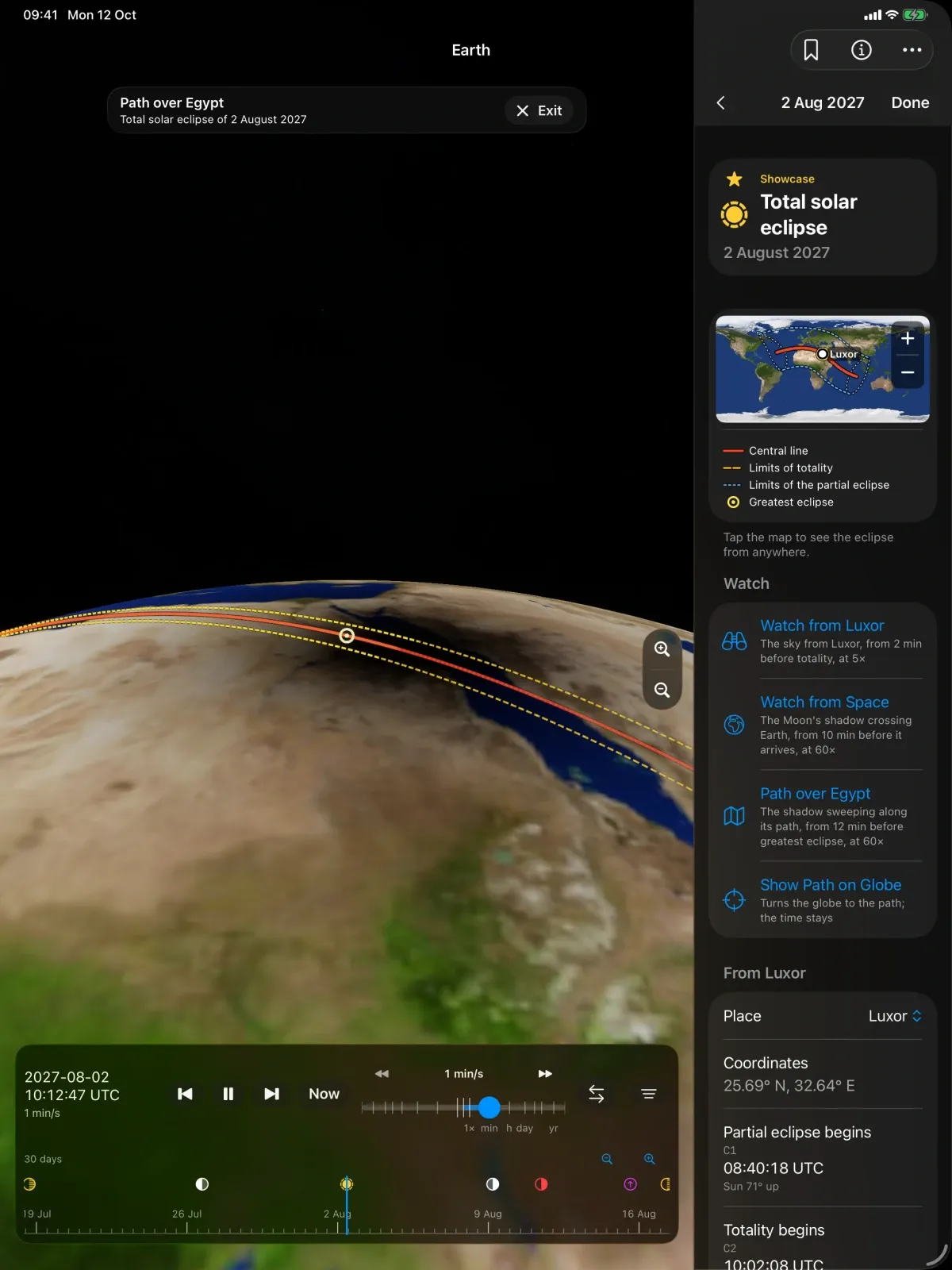Viewport: 952px width, 1270px height.
Task: Skip to the previous event in playback controls
Action: click(x=185, y=1094)
